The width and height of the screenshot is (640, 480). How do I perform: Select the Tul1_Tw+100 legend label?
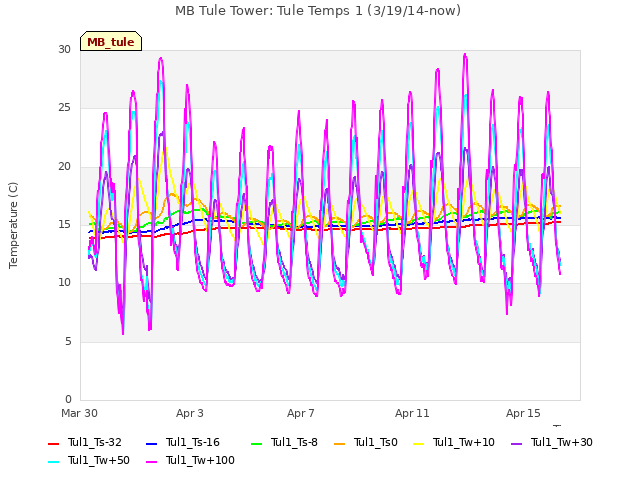[200, 460]
